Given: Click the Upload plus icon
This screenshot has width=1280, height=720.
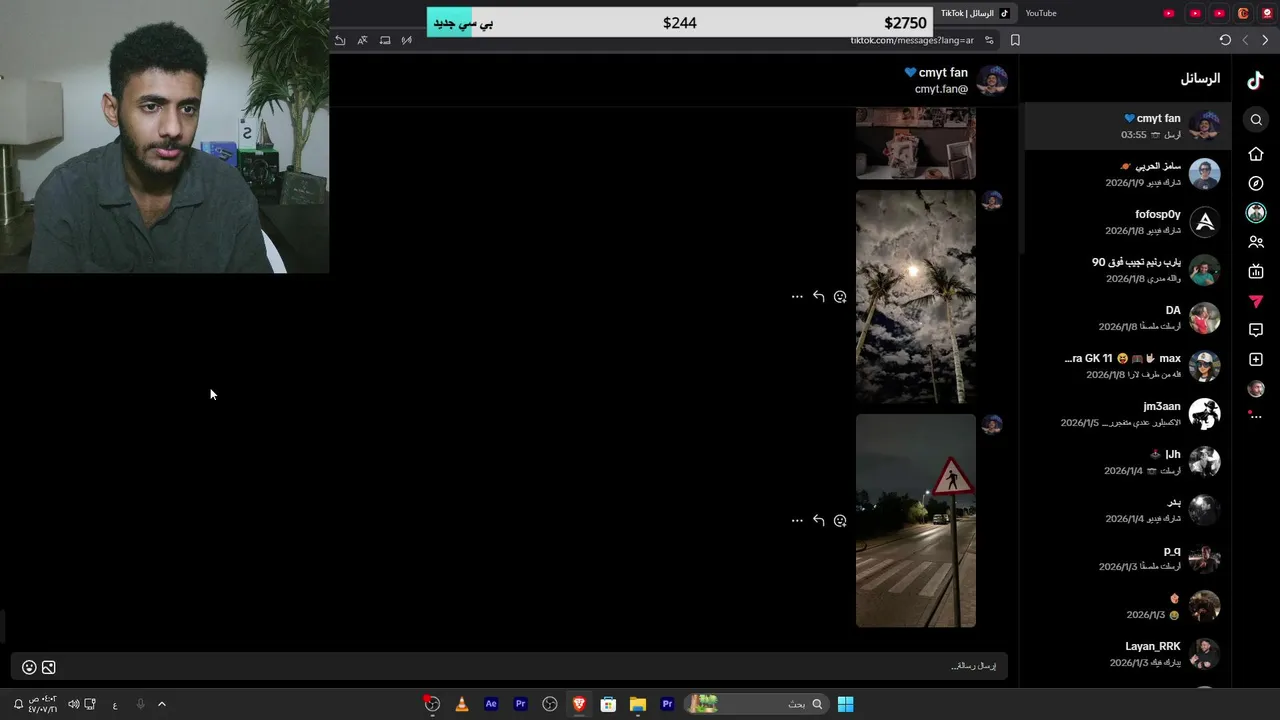Looking at the screenshot, I should [x=1256, y=359].
